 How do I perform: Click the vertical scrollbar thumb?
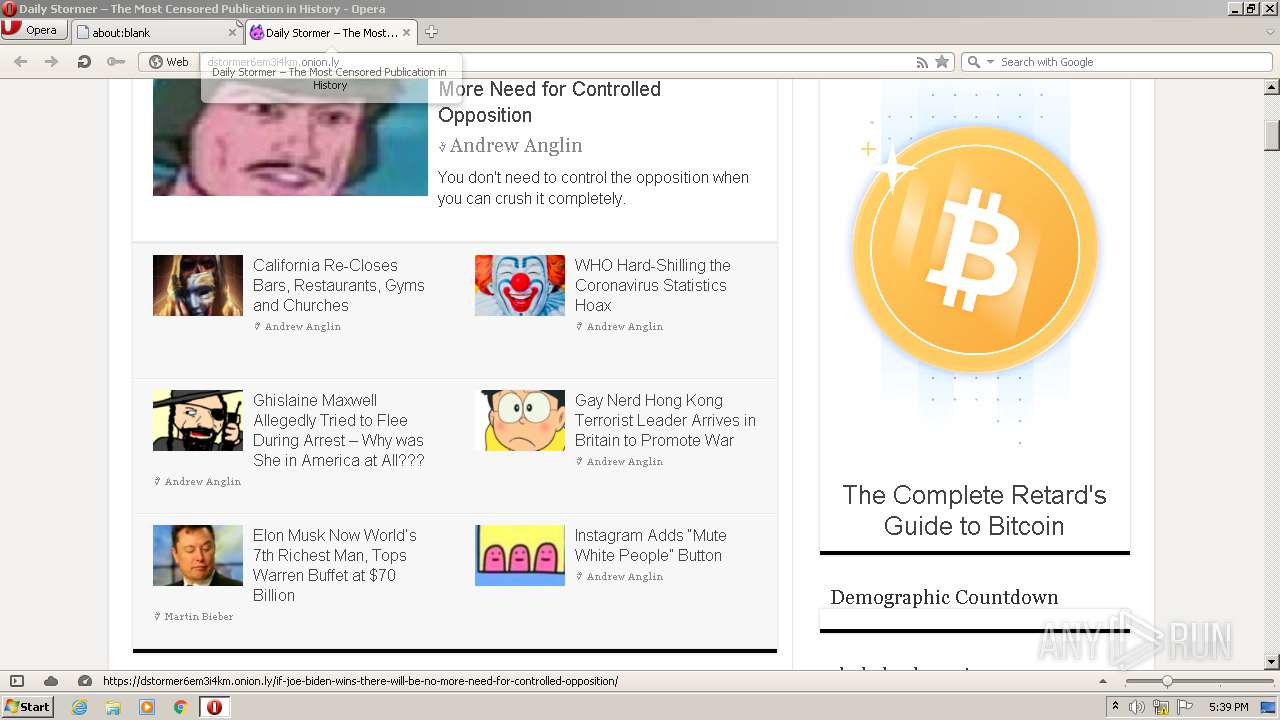[x=1272, y=135]
